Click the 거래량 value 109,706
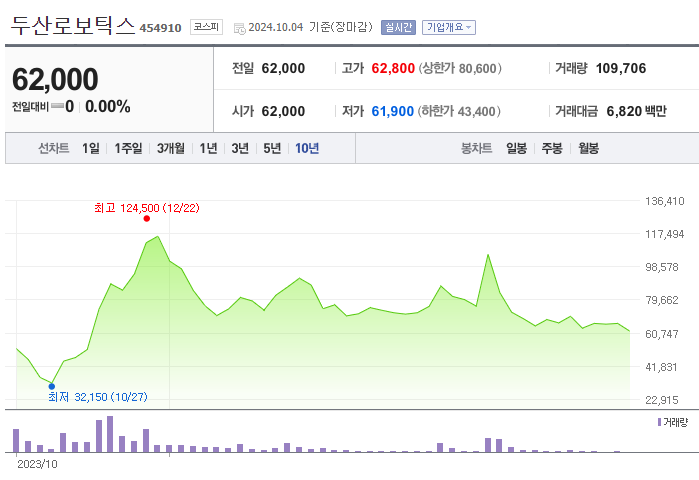 pyautogui.click(x=621, y=68)
